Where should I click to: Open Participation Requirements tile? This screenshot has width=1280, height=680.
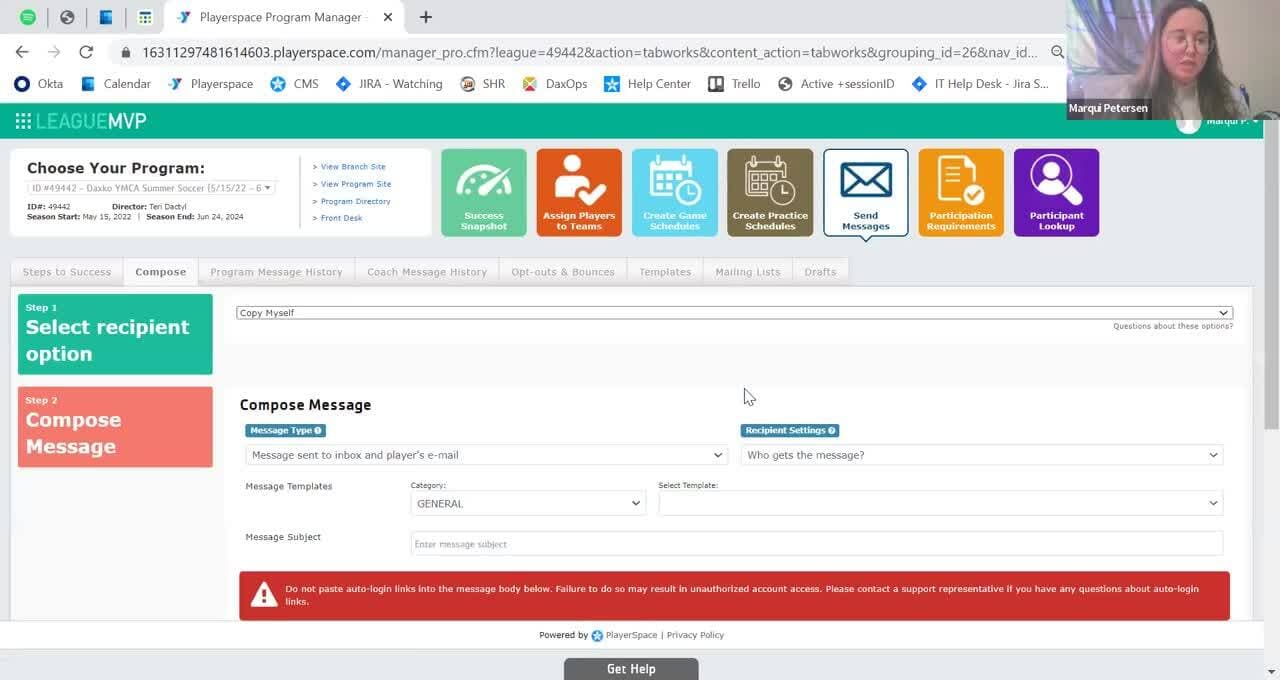tap(961, 192)
